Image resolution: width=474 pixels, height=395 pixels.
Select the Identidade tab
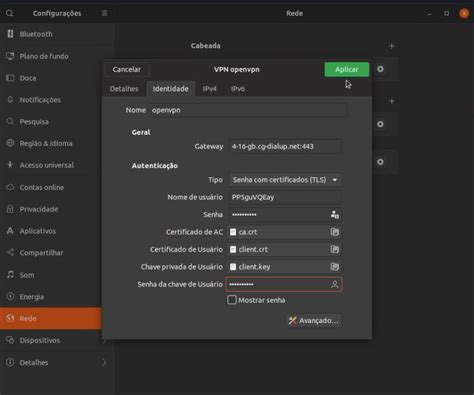[x=171, y=89]
